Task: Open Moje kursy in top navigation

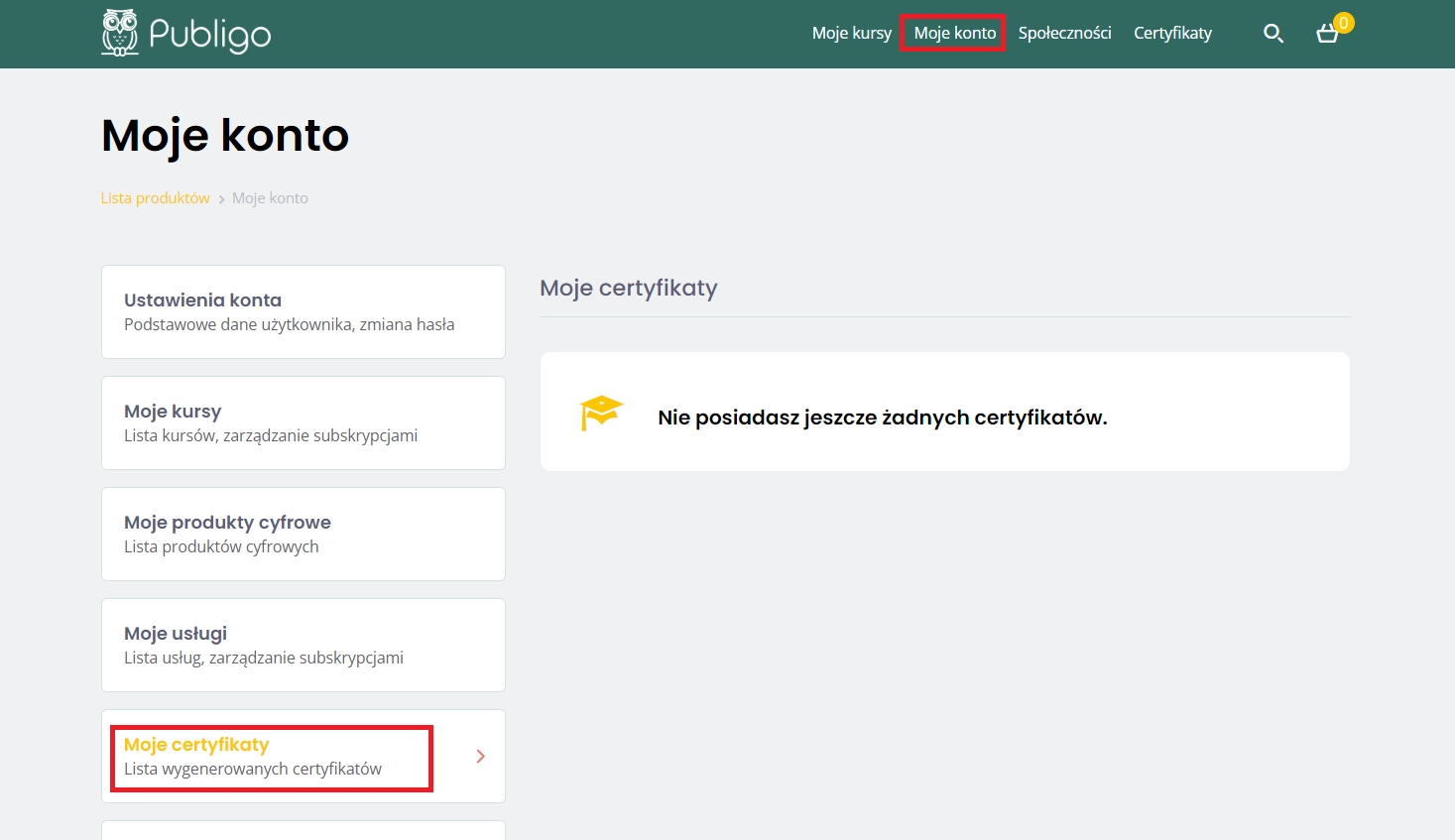Action: (852, 33)
